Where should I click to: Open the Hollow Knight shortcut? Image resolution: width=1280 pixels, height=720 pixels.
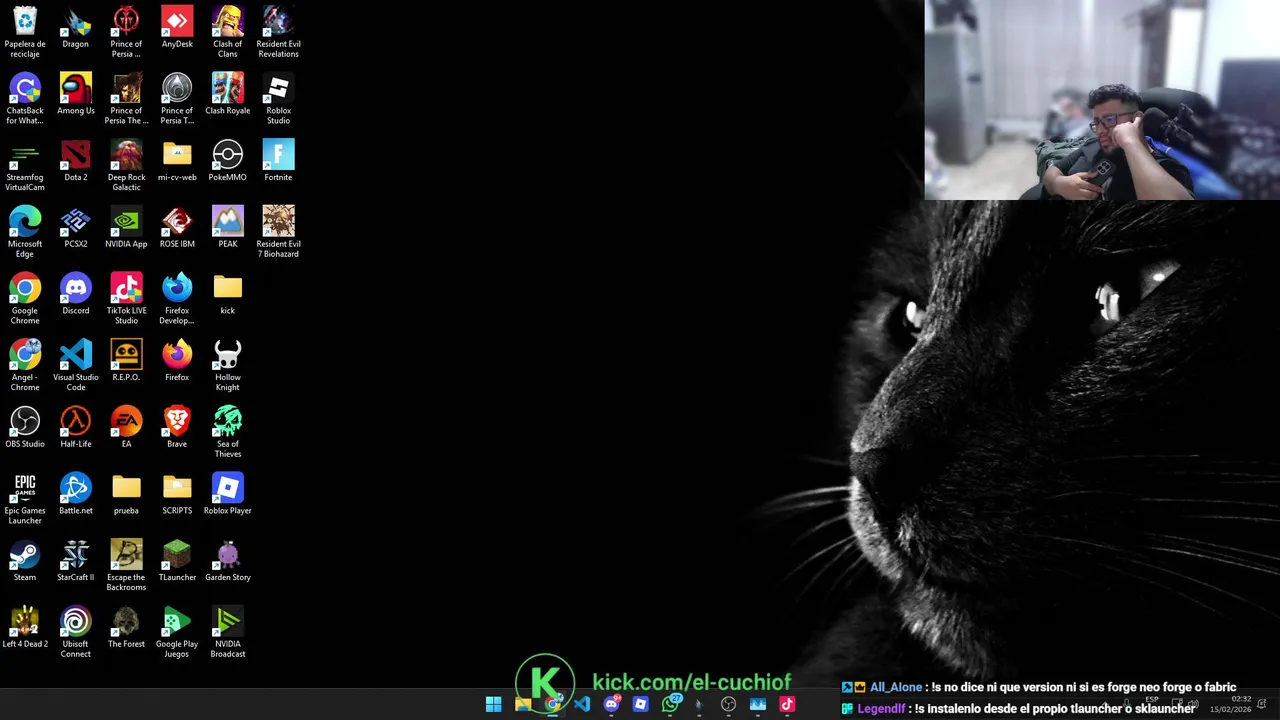click(228, 366)
